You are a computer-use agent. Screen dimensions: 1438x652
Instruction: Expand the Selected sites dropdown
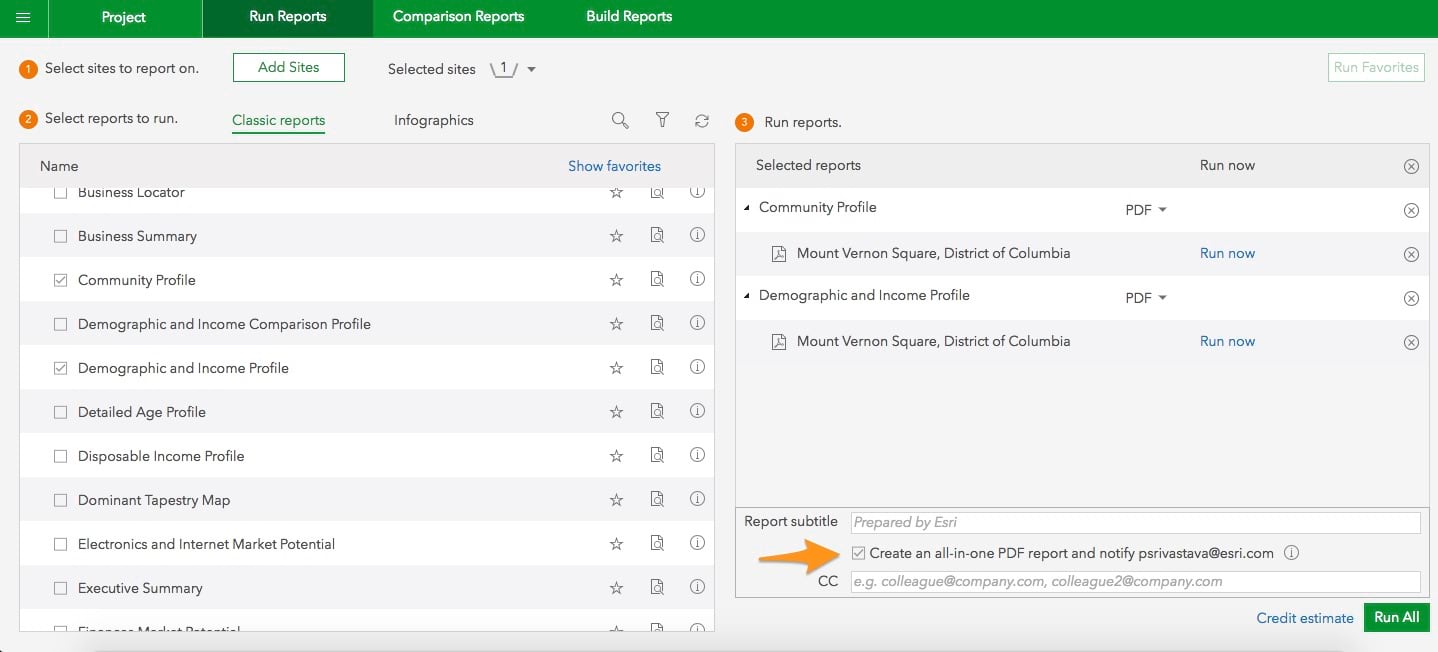pyautogui.click(x=531, y=69)
